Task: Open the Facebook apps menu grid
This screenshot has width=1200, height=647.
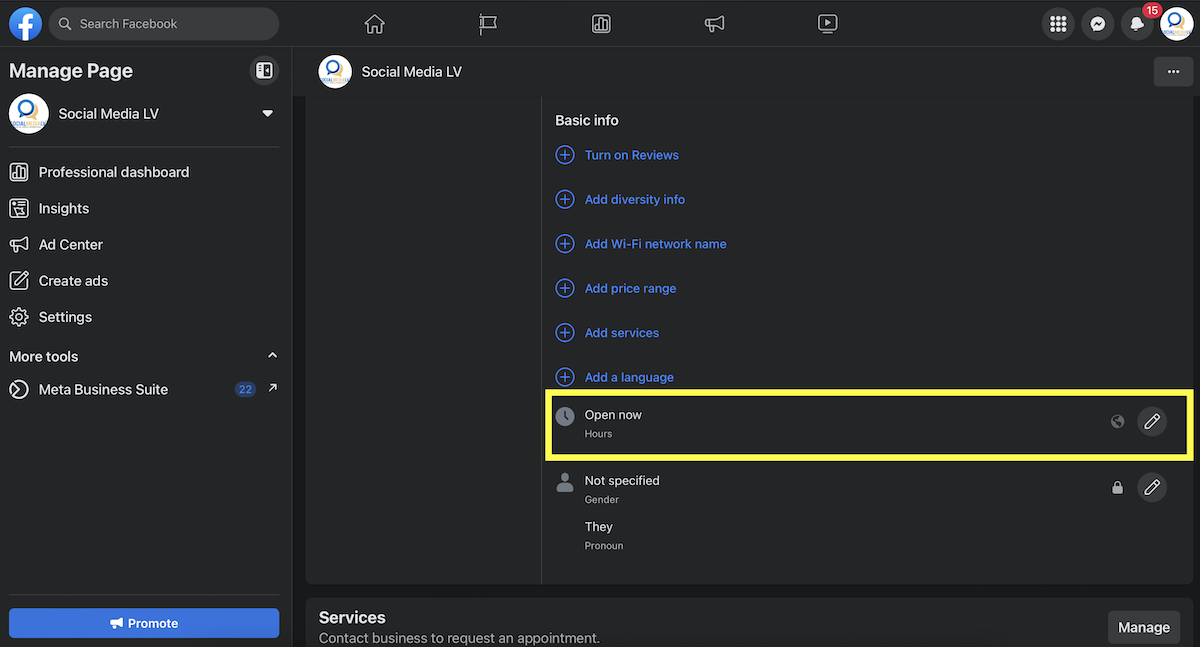Action: click(1058, 23)
